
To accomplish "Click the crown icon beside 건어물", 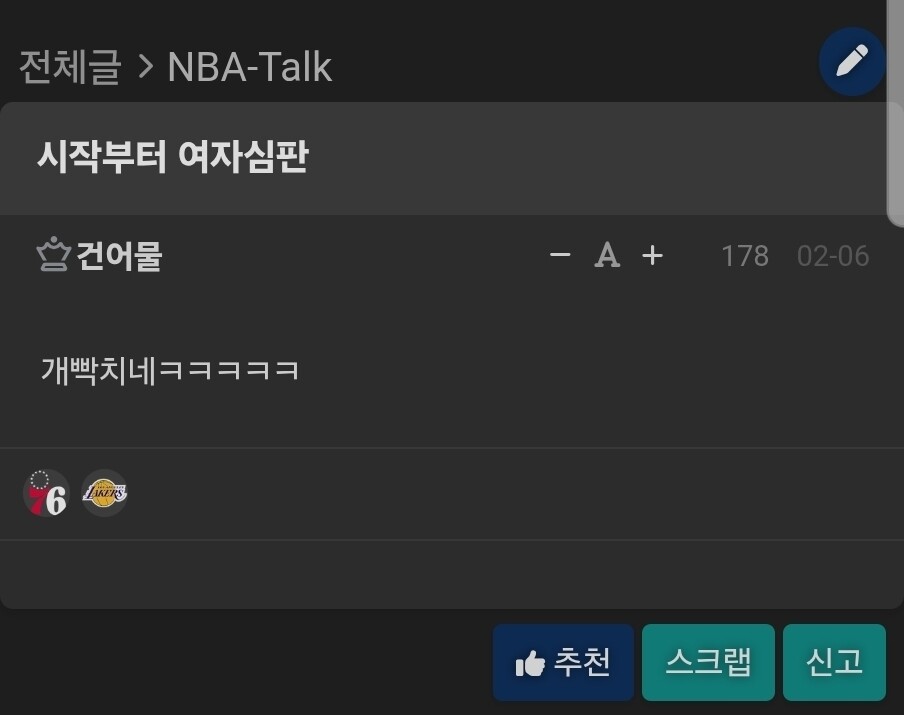I will point(53,254).
